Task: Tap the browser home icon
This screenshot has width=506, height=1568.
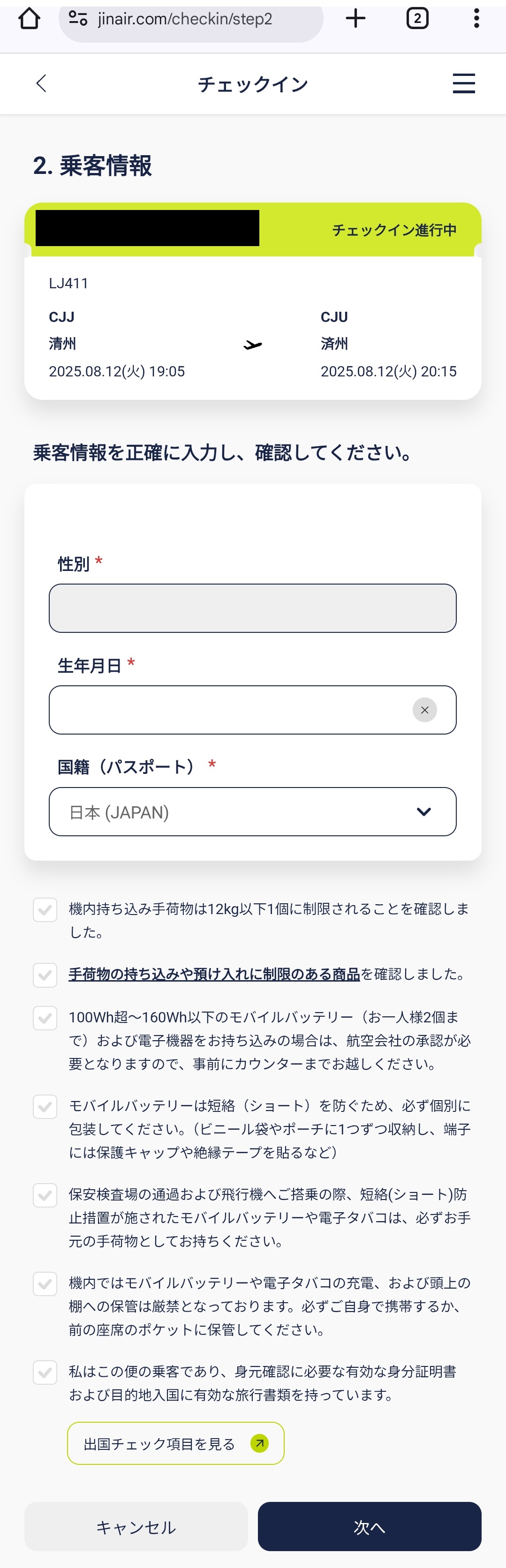Action: 29,19
